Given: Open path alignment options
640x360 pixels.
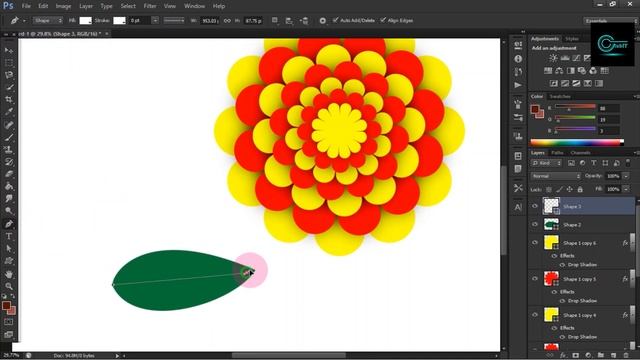Looking at the screenshot, I should click(x=289, y=20).
